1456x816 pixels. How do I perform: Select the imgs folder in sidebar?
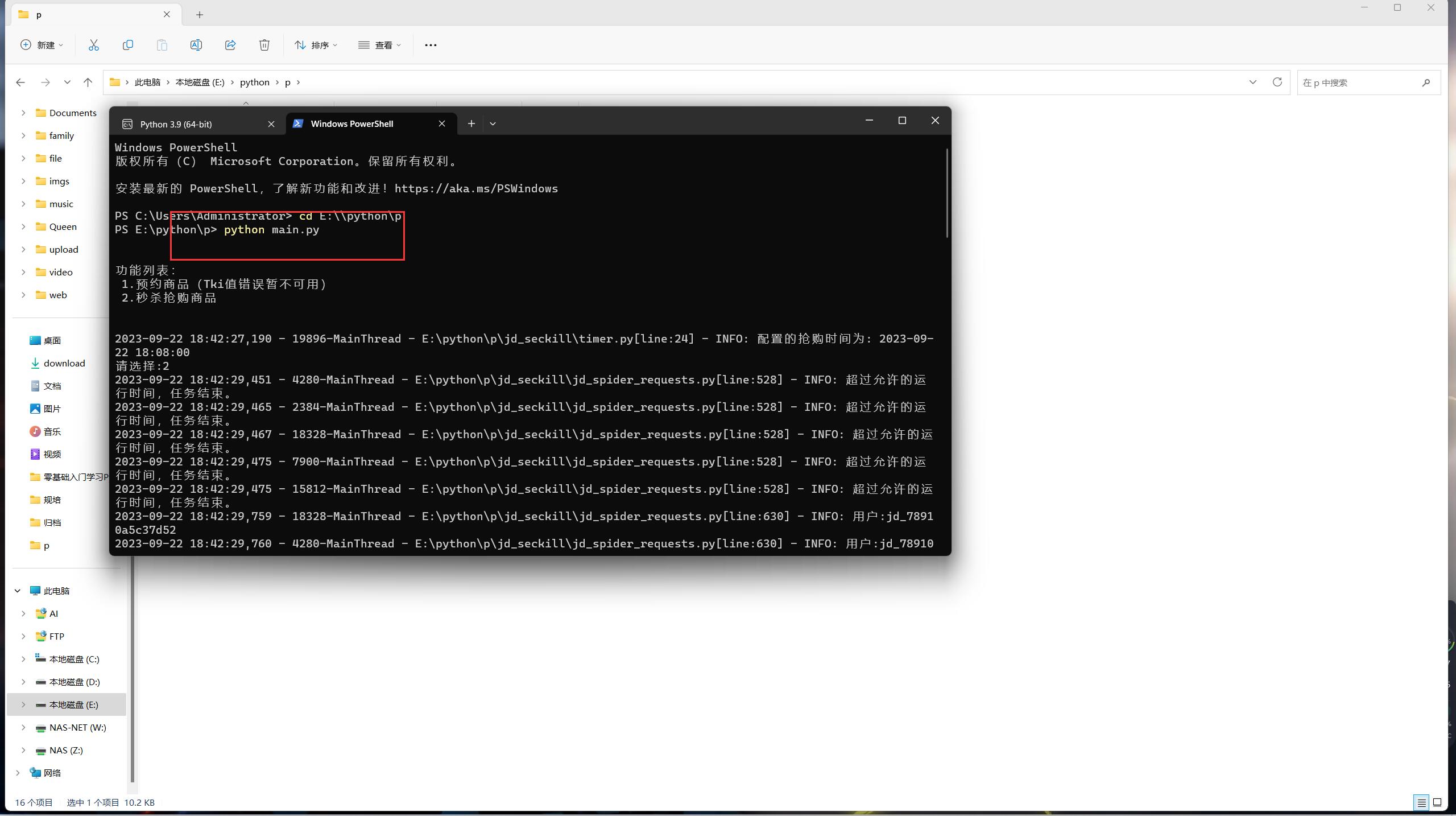coord(59,181)
